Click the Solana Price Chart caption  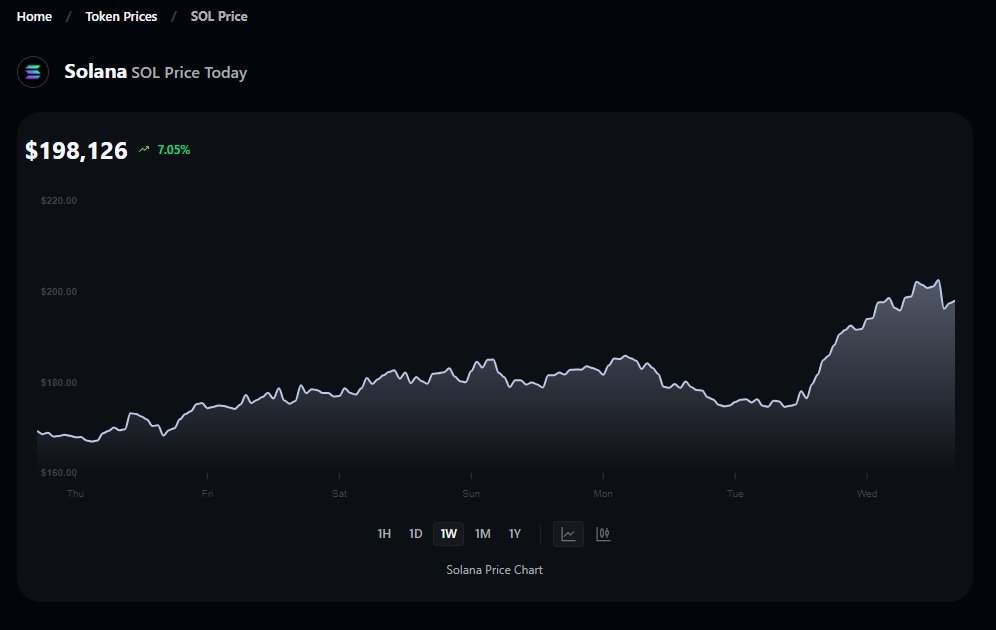(x=494, y=570)
